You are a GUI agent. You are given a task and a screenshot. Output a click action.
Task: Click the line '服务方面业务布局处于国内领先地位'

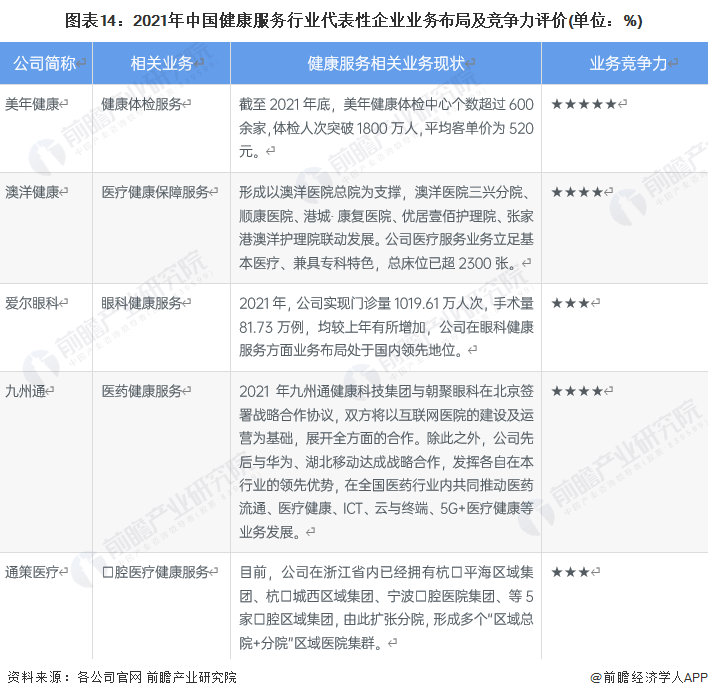[x=347, y=350]
